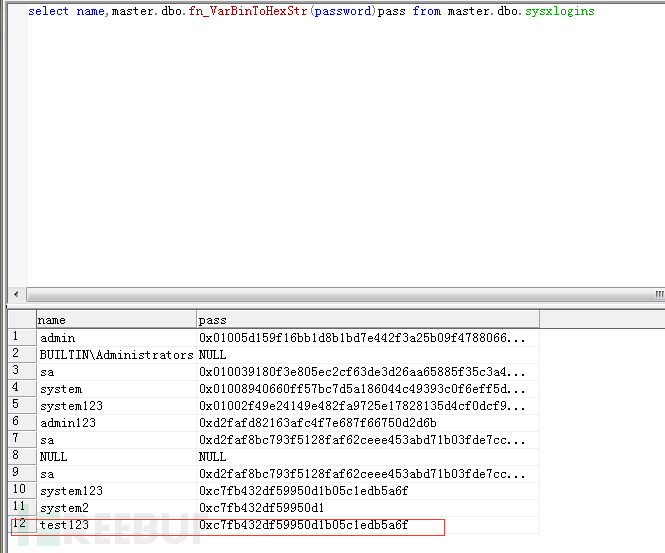Viewport: 665px width, 553px height.
Task: Click the NULL name cell in row 8
Action: pyautogui.click(x=54, y=457)
